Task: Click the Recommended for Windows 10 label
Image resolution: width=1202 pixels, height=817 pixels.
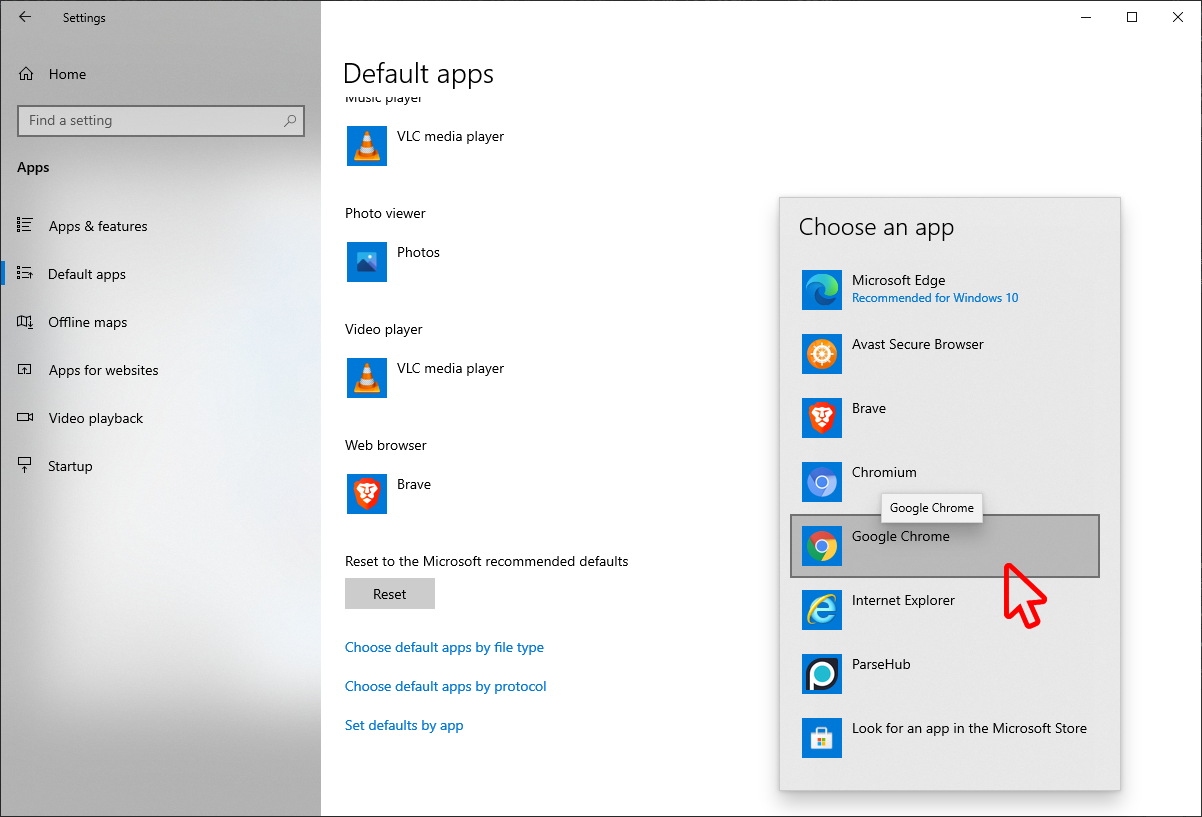Action: pyautogui.click(x=935, y=298)
